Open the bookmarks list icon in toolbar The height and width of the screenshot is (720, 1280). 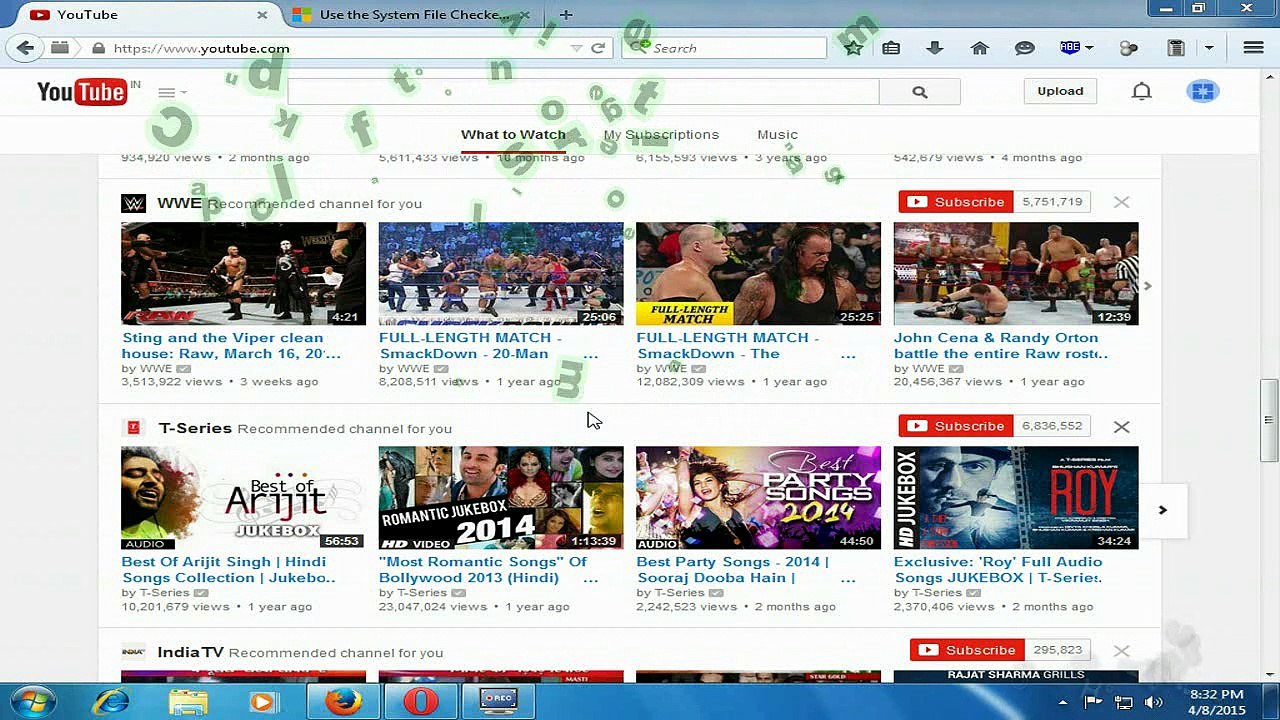(891, 48)
